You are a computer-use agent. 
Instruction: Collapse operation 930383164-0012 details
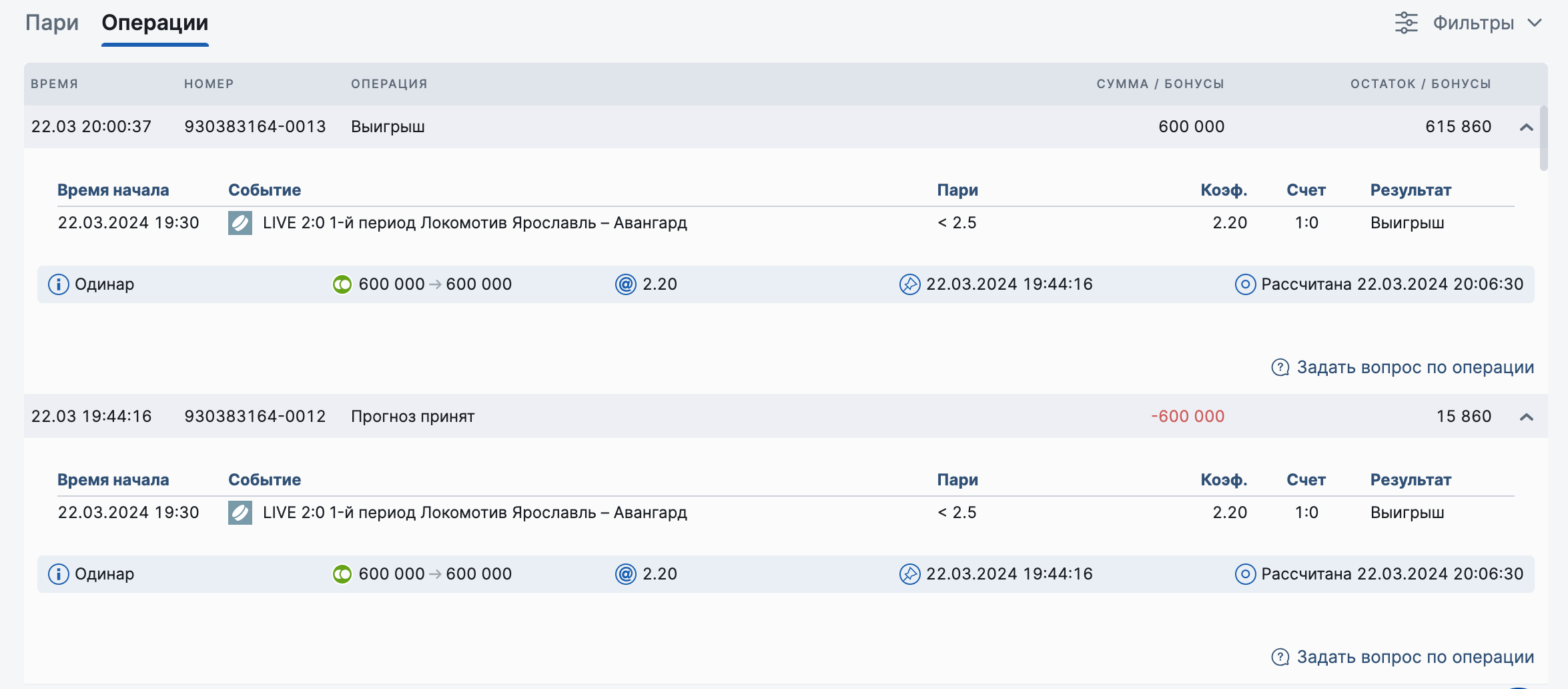[1527, 417]
